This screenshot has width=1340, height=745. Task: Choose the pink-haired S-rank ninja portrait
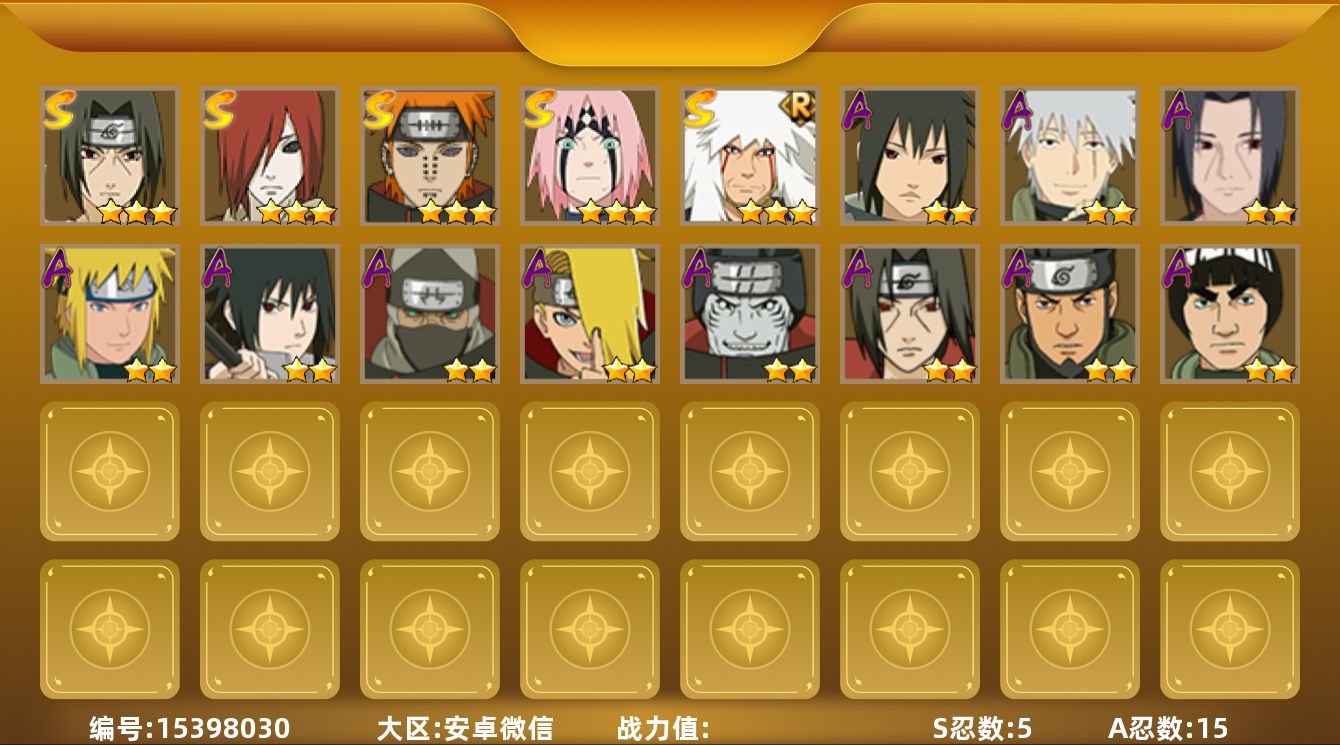click(589, 156)
